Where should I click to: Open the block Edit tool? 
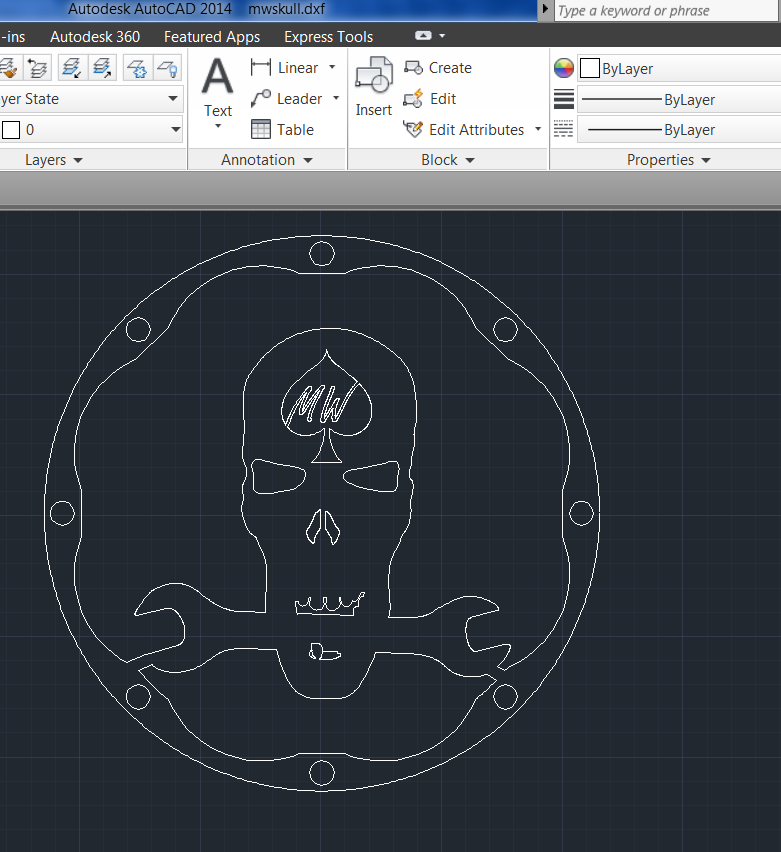430,99
